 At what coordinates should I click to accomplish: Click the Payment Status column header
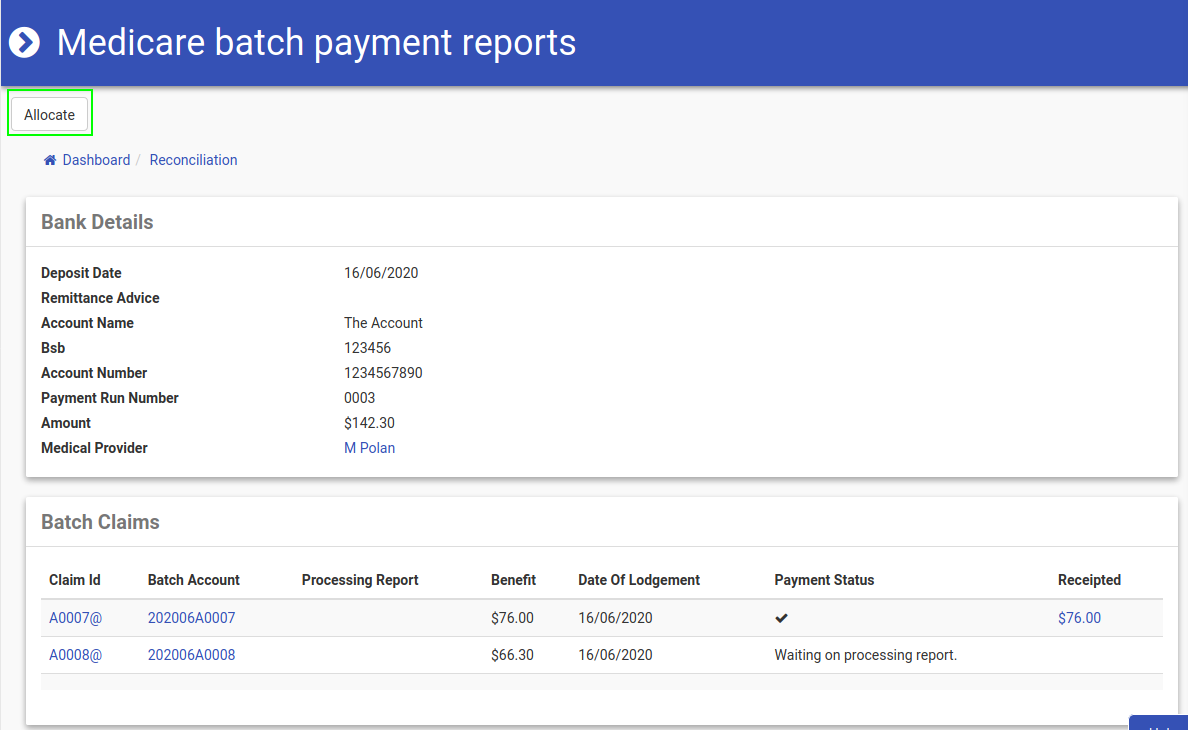pos(824,580)
